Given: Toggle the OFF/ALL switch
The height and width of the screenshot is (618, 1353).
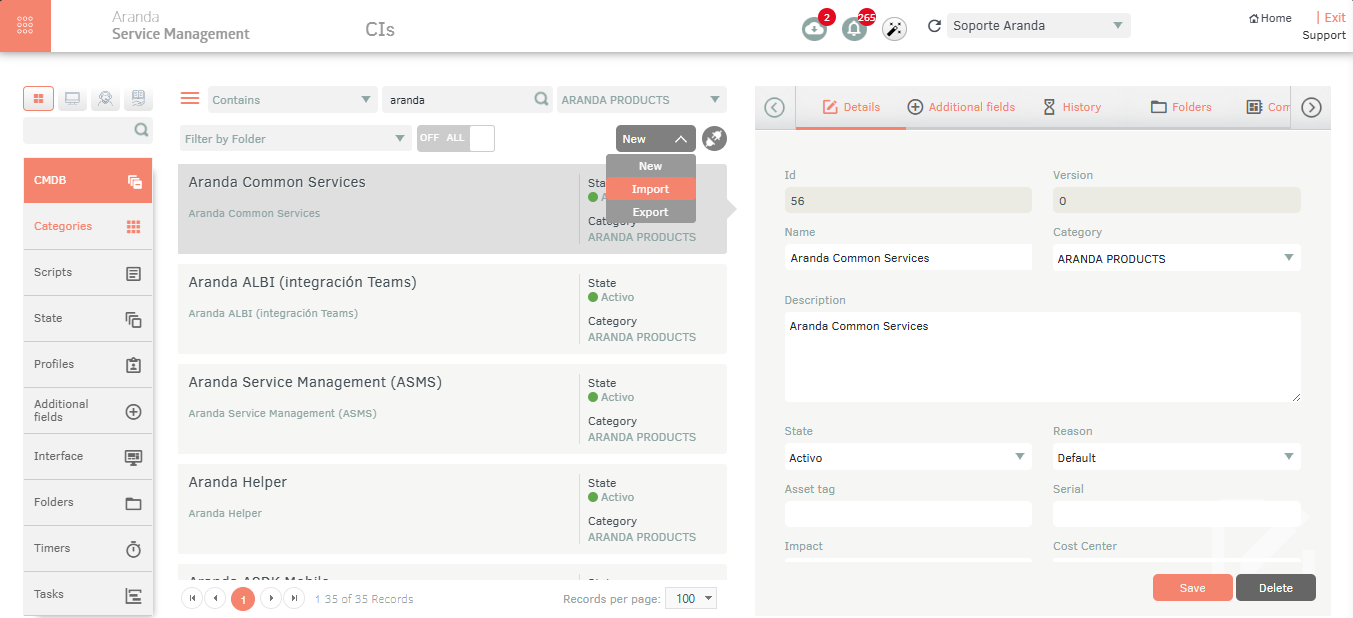Looking at the screenshot, I should pyautogui.click(x=456, y=138).
